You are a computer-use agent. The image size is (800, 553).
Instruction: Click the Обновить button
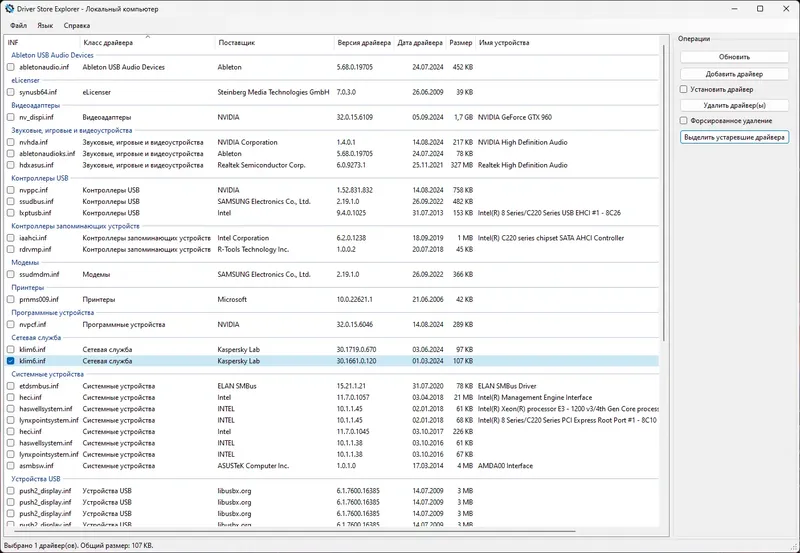click(x=734, y=57)
